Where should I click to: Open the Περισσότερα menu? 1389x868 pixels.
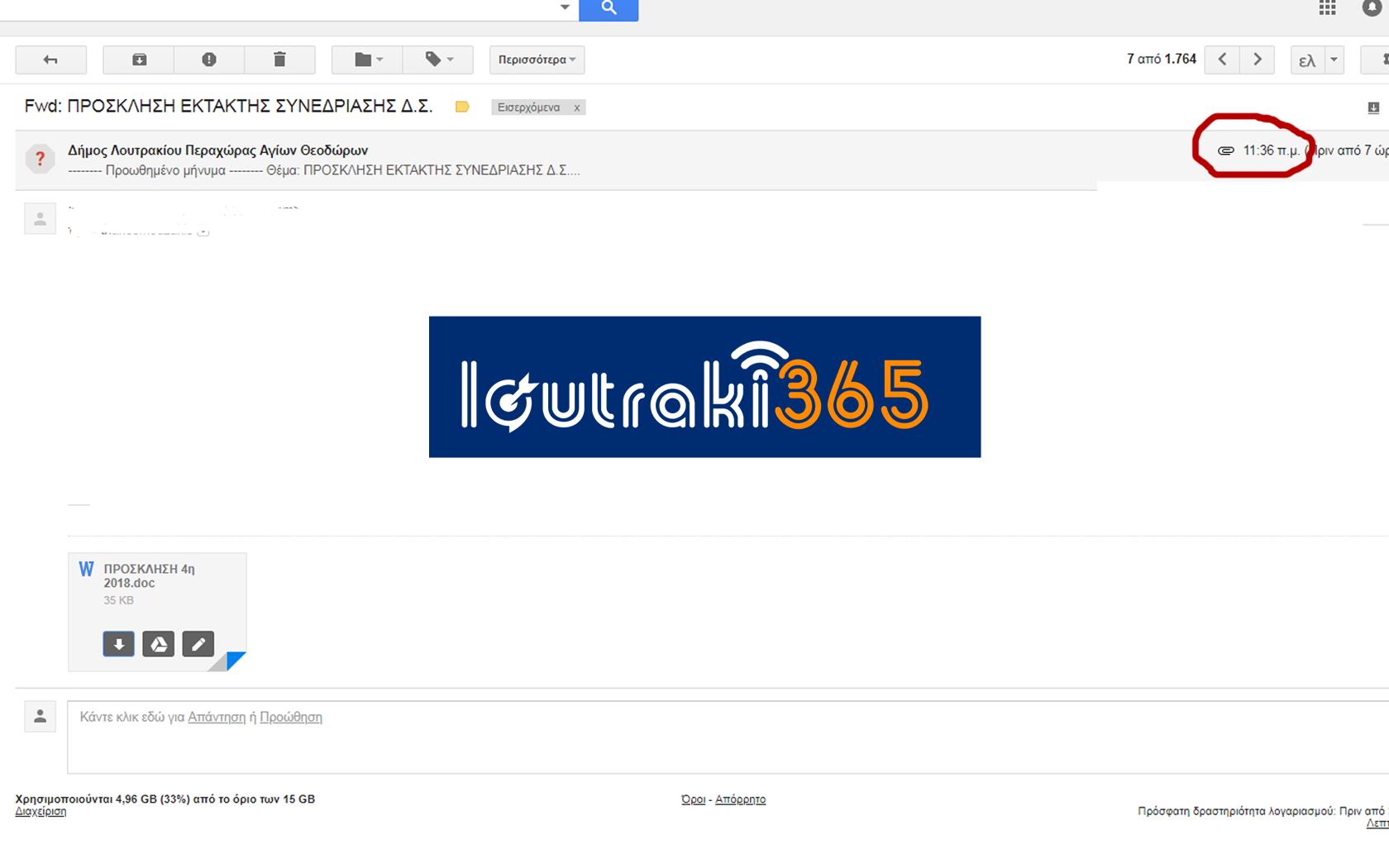click(537, 60)
